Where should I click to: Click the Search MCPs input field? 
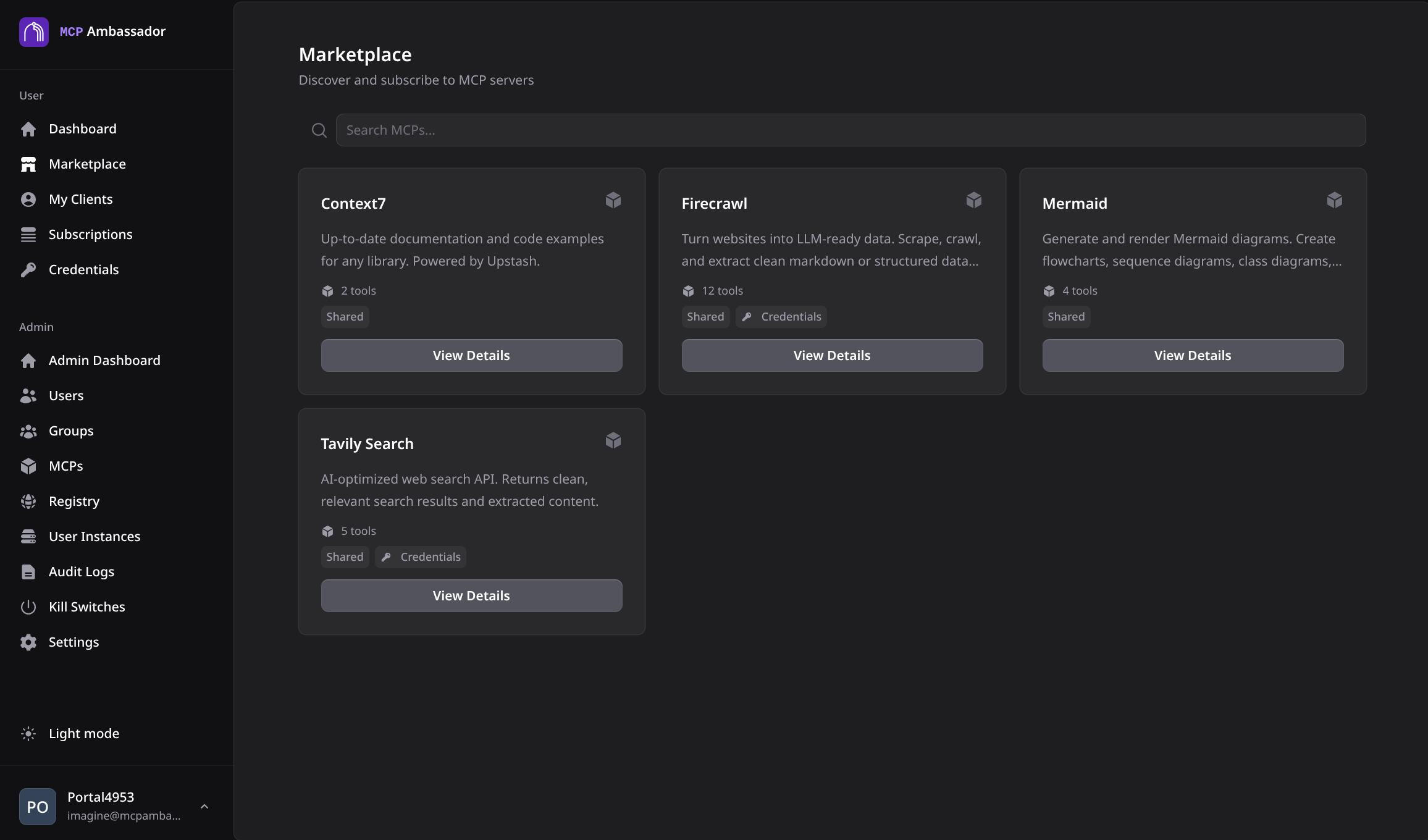coord(850,130)
